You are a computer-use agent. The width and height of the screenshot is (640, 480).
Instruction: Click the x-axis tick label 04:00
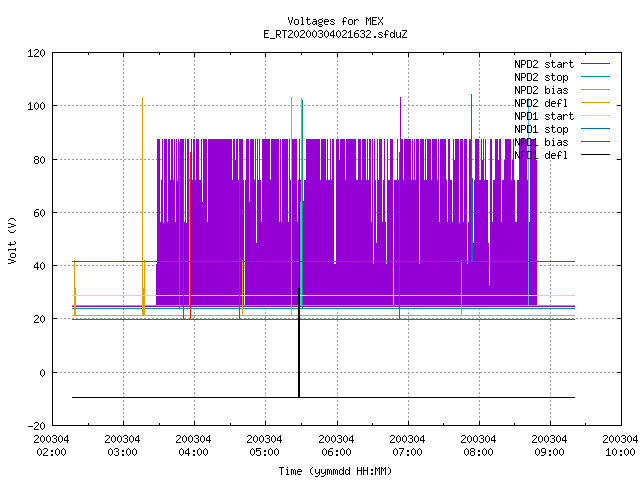193,452
